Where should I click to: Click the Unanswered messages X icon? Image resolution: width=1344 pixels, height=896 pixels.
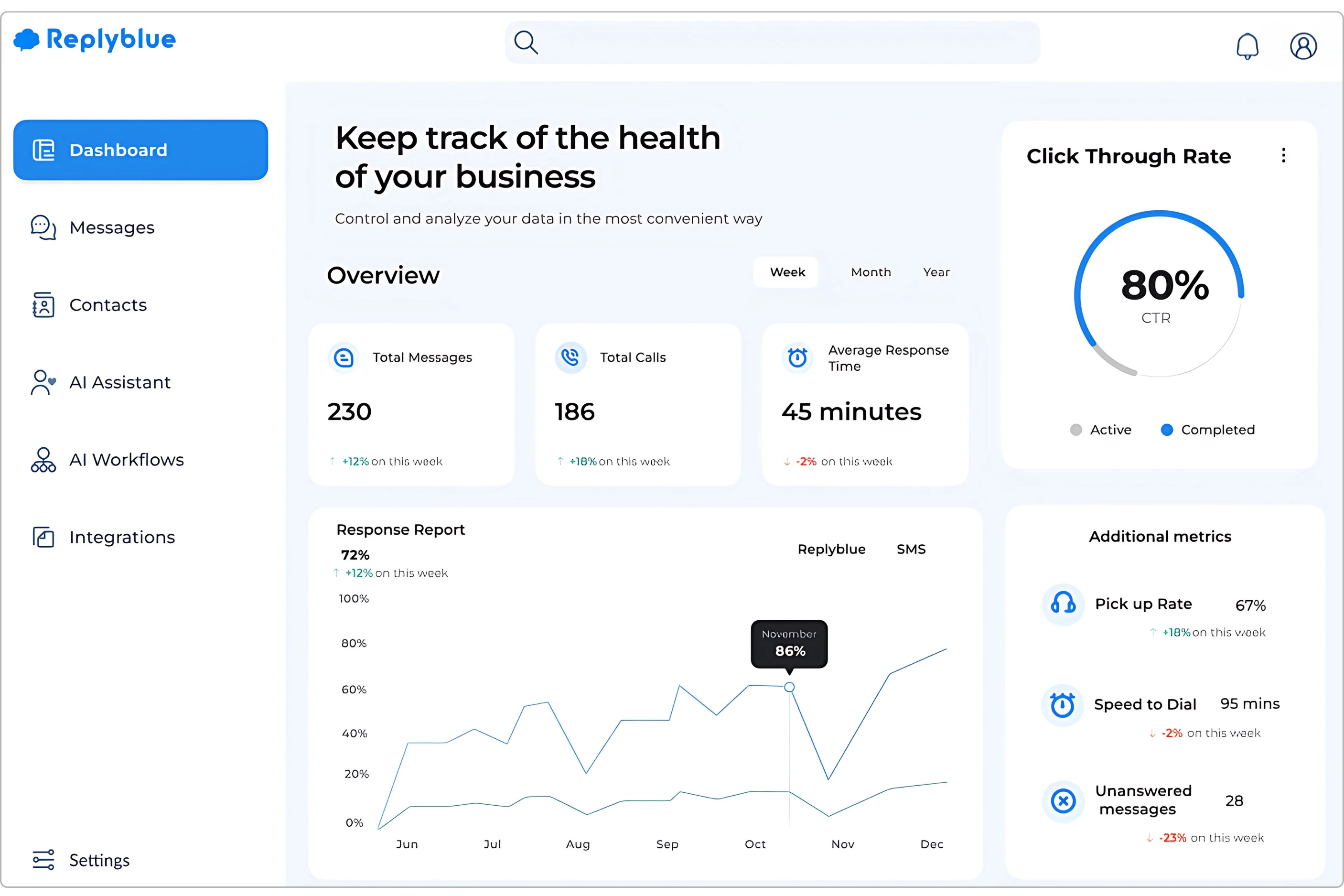(x=1063, y=800)
